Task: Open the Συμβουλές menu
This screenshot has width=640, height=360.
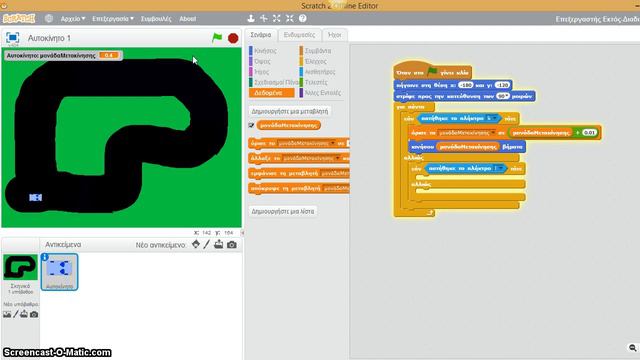Action: [x=156, y=19]
